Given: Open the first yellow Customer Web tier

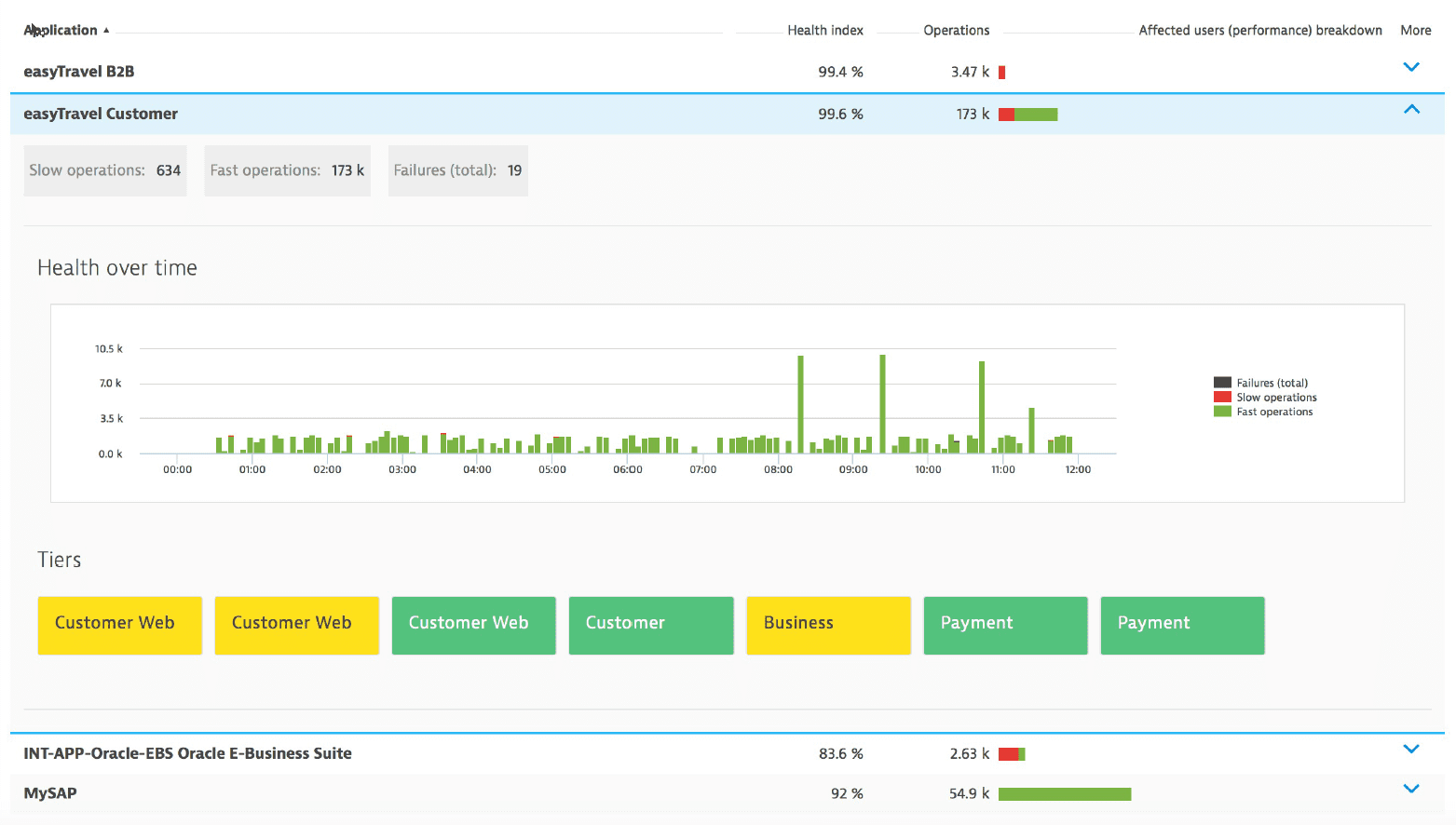Looking at the screenshot, I should point(120,626).
